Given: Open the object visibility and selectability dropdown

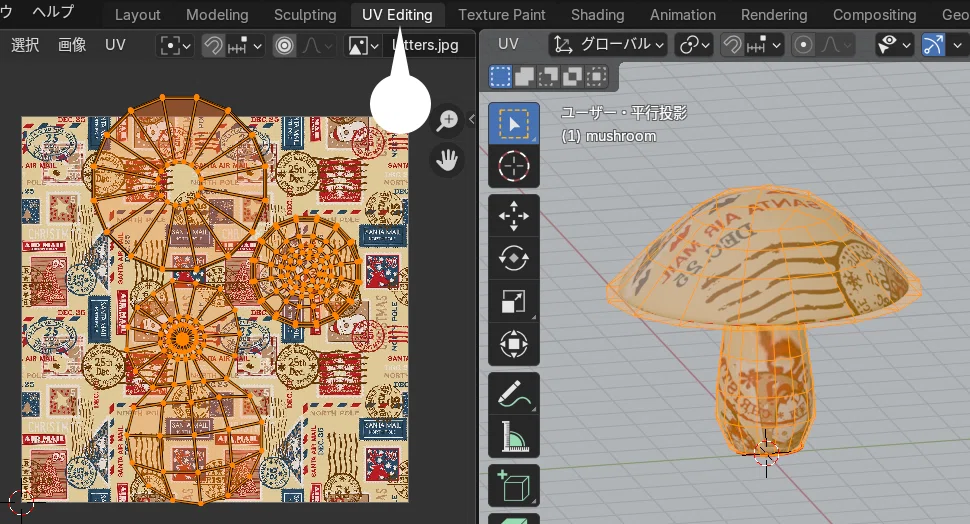Looking at the screenshot, I should pyautogui.click(x=895, y=45).
